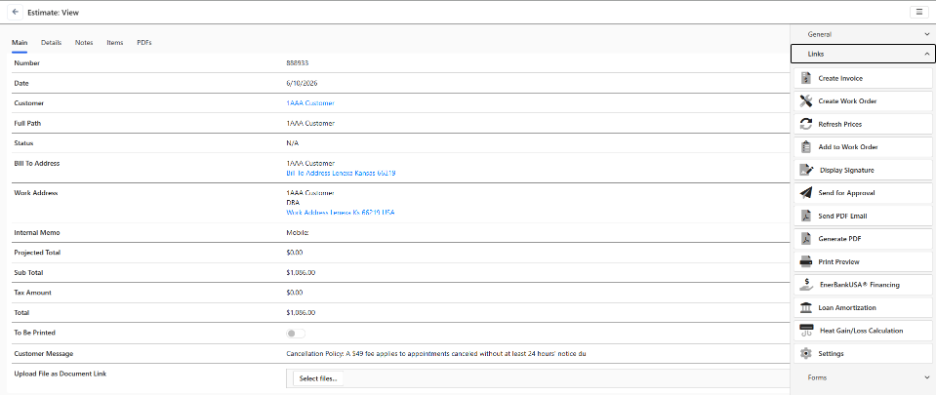Click the Heat Gain/Loss Calculation icon
Screen dimensions: 936x396
point(806,330)
